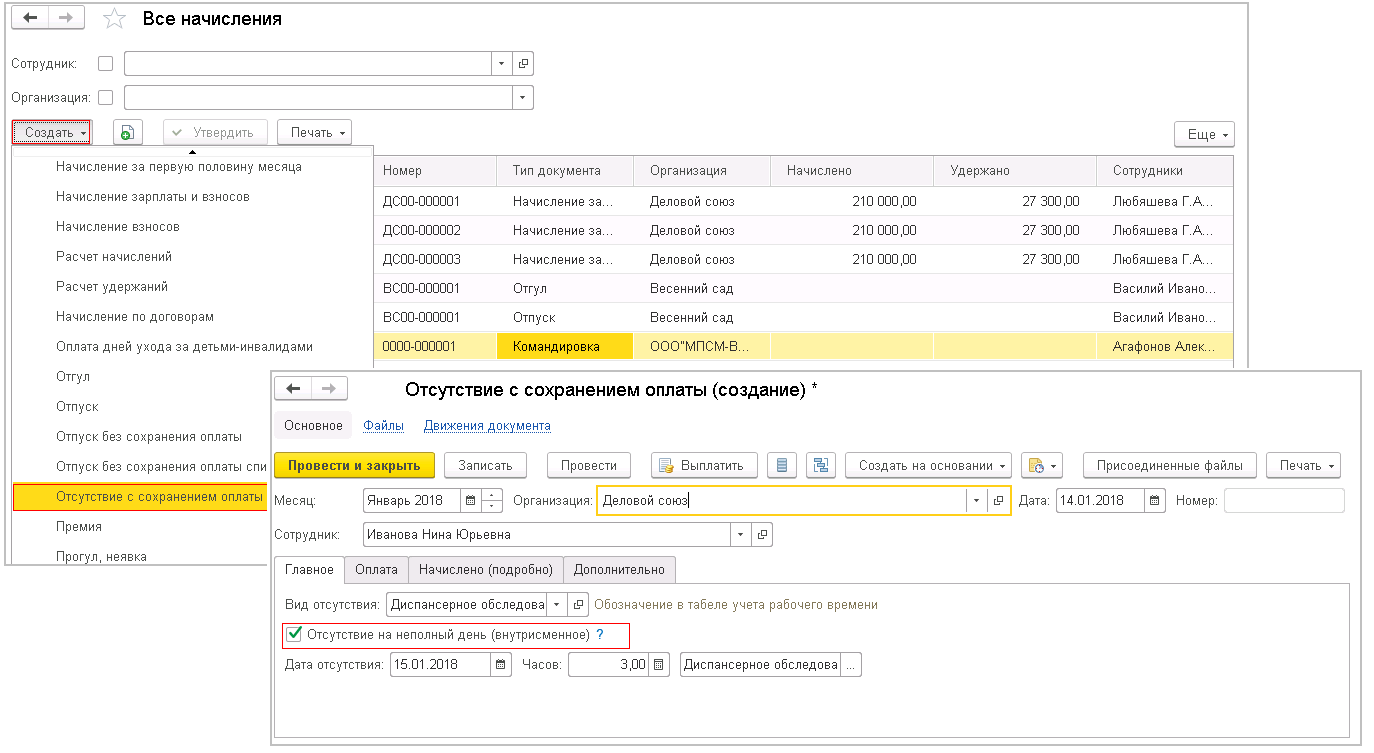Viewport: 1374px width, 753px height.
Task: Click the Записать button
Action: [x=485, y=465]
